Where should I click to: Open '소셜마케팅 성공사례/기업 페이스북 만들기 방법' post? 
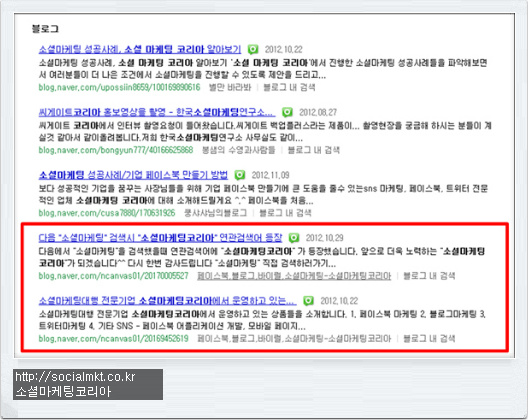point(133,175)
